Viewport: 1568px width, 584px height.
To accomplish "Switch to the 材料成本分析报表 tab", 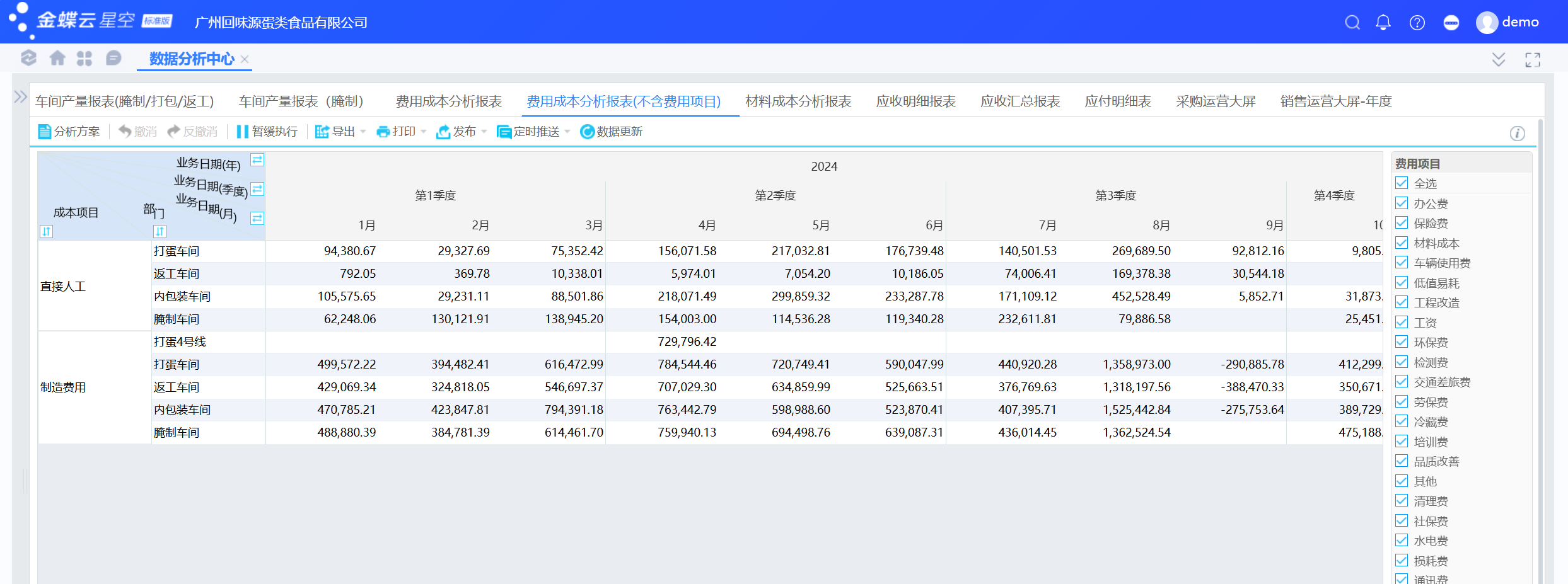I will 798,101.
